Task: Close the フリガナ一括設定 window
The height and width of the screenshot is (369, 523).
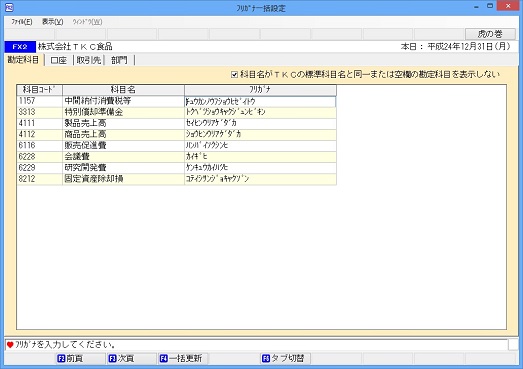Action: 508,6
